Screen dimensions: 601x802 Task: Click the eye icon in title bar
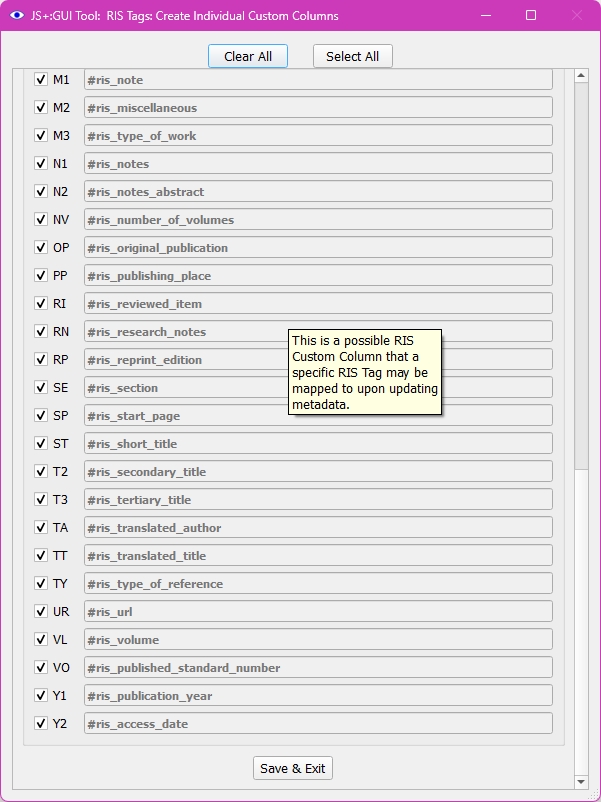pos(17,15)
